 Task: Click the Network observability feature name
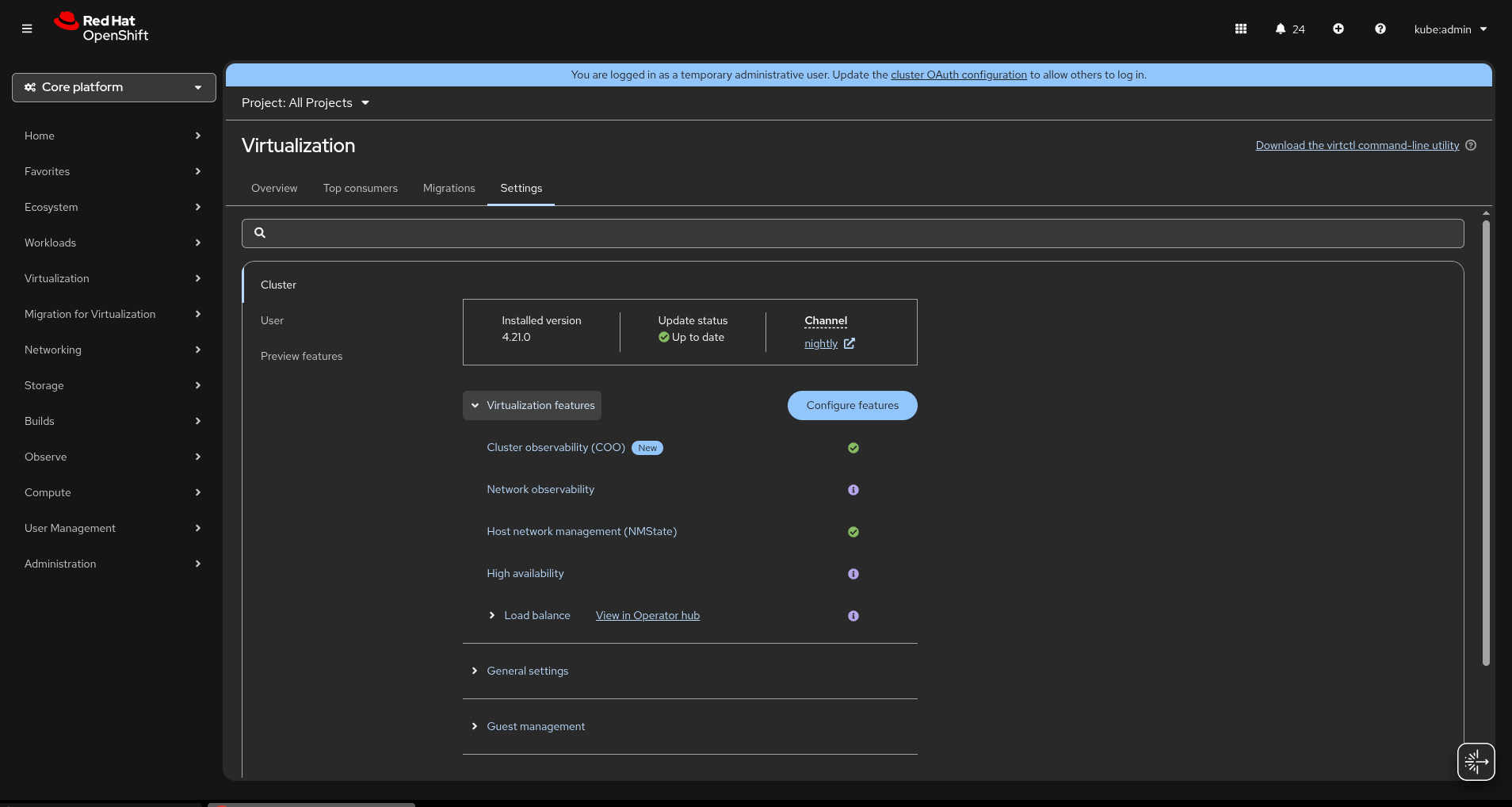(540, 489)
